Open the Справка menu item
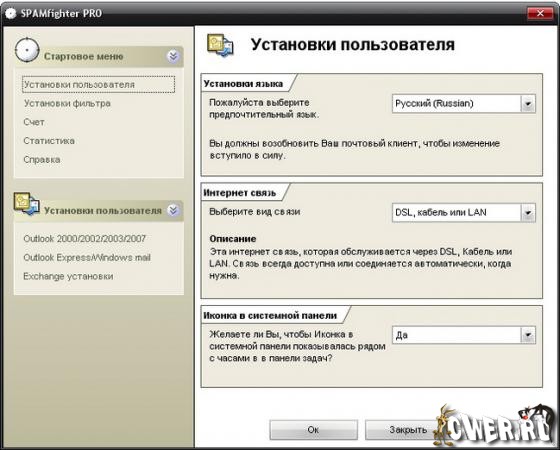The height and width of the screenshot is (450, 560). pos(42,159)
